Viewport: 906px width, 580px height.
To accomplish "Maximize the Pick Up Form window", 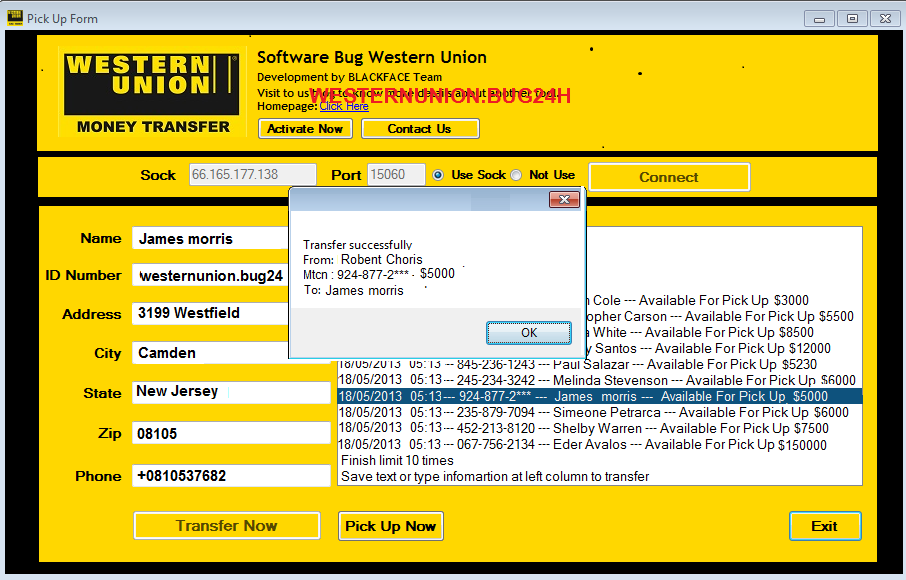I will click(852, 18).
